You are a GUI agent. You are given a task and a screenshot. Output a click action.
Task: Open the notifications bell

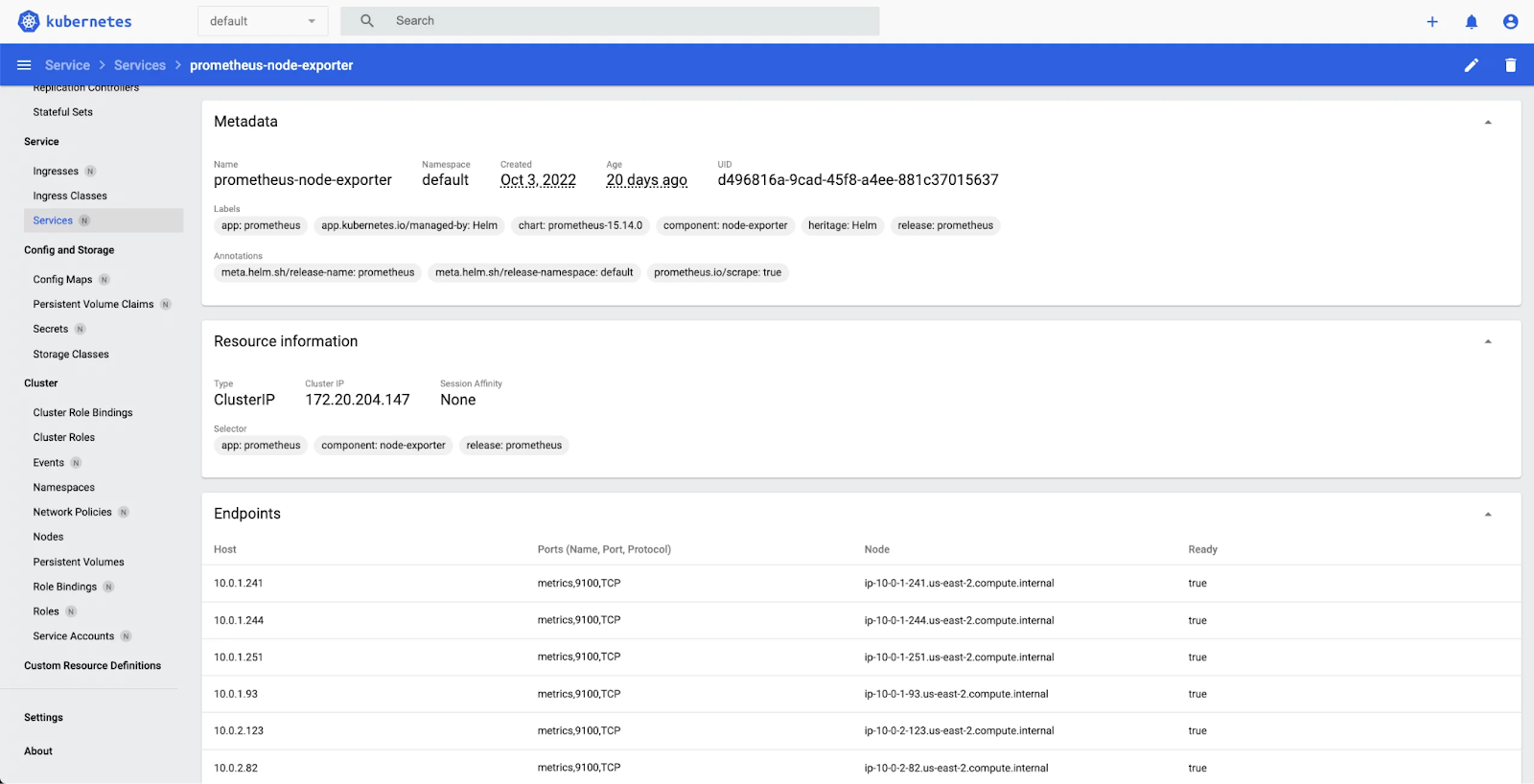click(x=1472, y=21)
